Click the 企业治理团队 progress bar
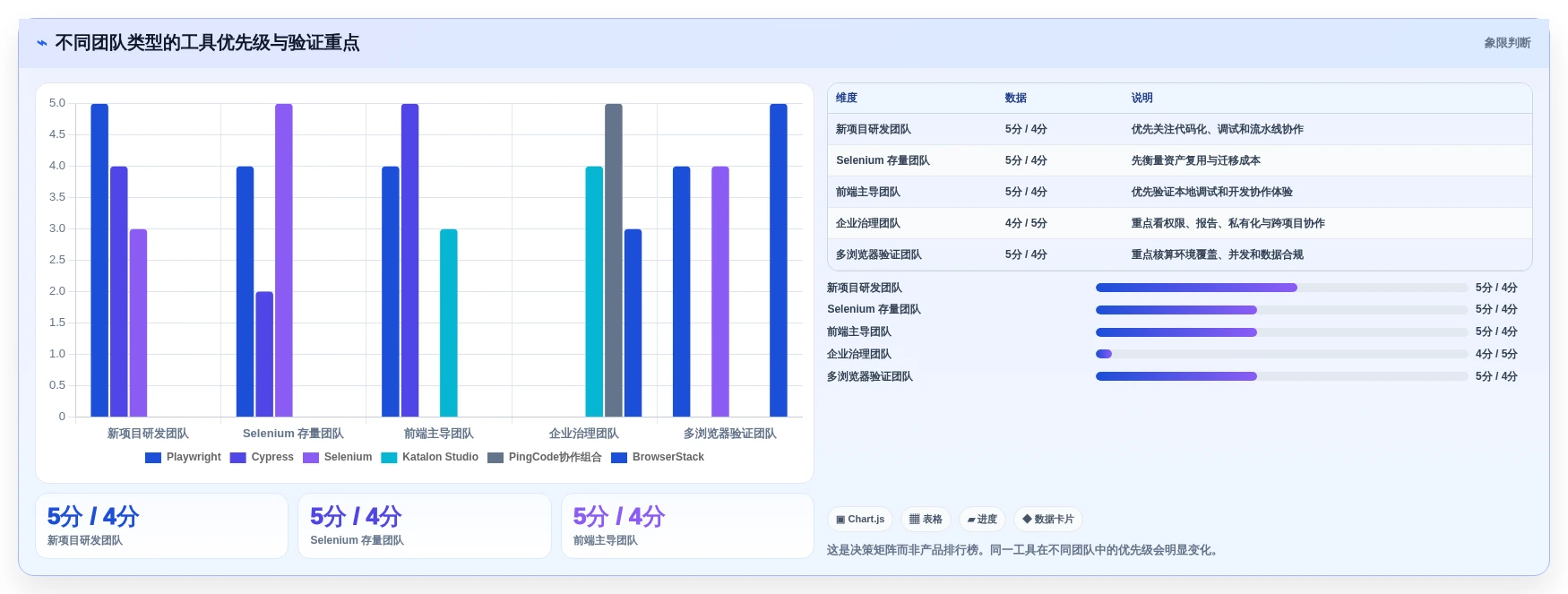 1281,354
